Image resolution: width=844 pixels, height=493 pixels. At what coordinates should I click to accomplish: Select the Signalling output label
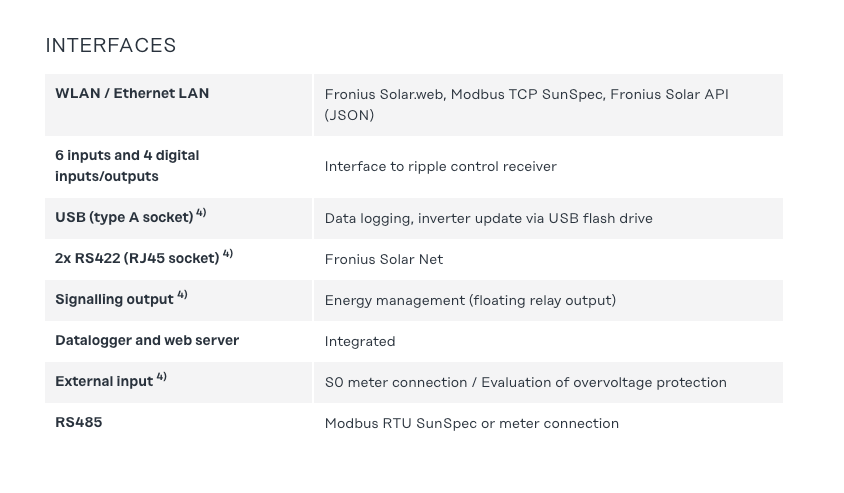point(114,299)
